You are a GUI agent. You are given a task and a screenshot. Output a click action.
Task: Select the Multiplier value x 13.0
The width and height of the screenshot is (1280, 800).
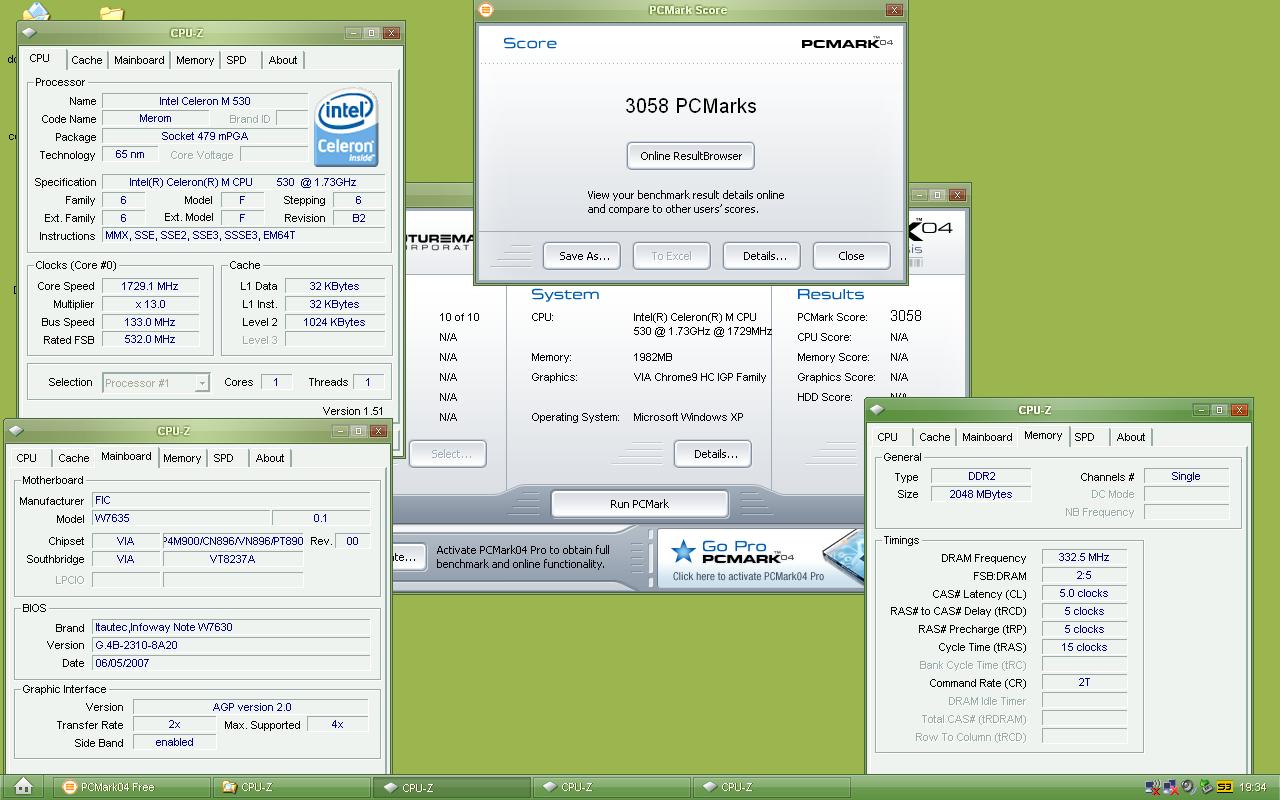(149, 304)
